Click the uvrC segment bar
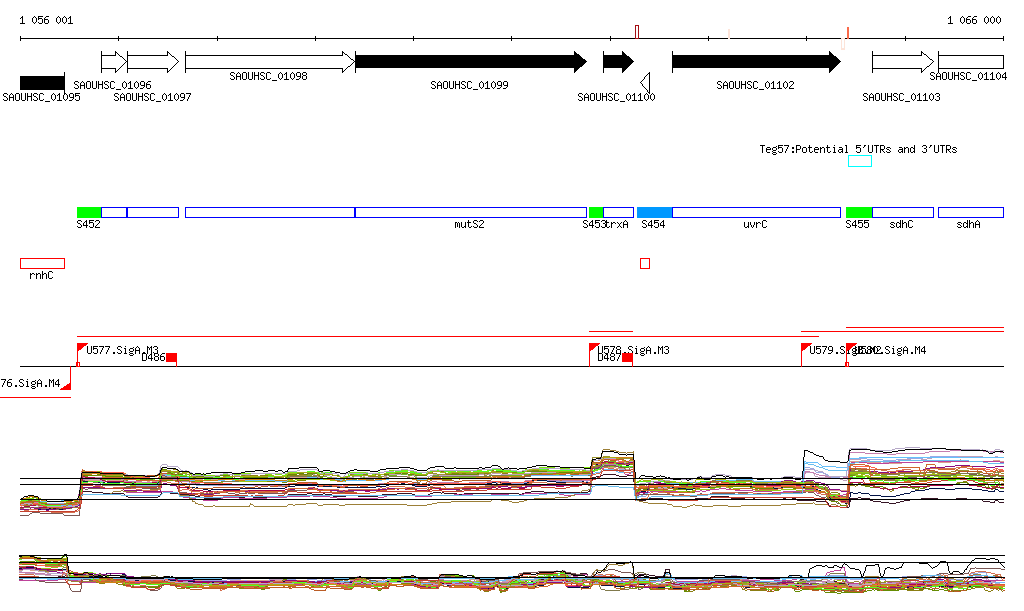Viewport: 1024px width, 611px height. pyautogui.click(x=756, y=212)
